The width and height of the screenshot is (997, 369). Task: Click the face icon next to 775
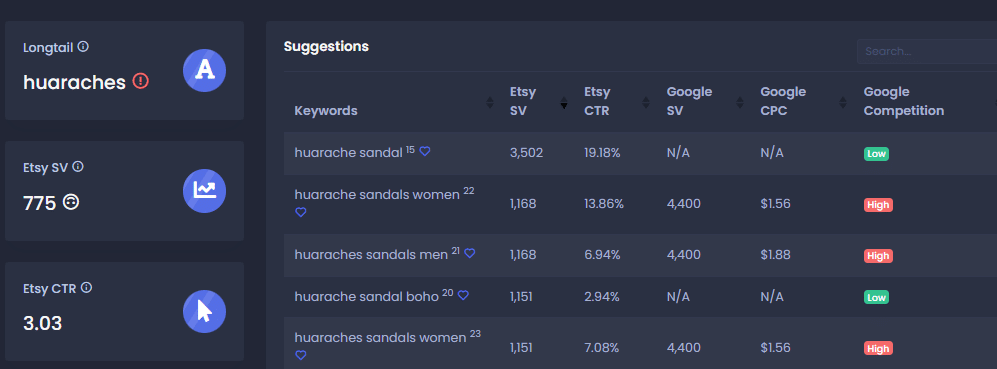coord(71,202)
